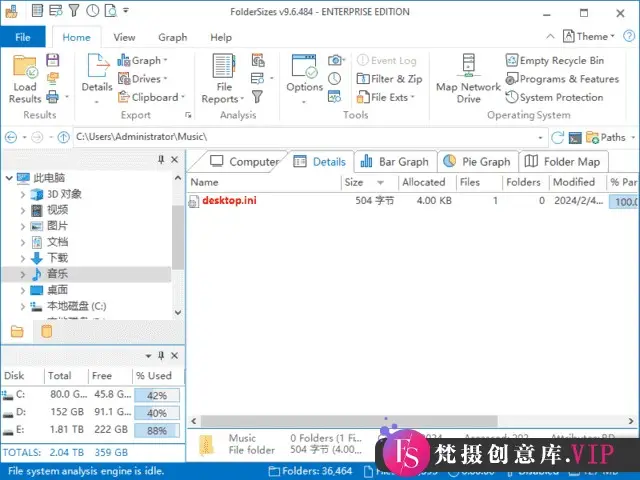Open the Clipboard export dropdown
Screen dimensions: 640x480
pos(151,97)
